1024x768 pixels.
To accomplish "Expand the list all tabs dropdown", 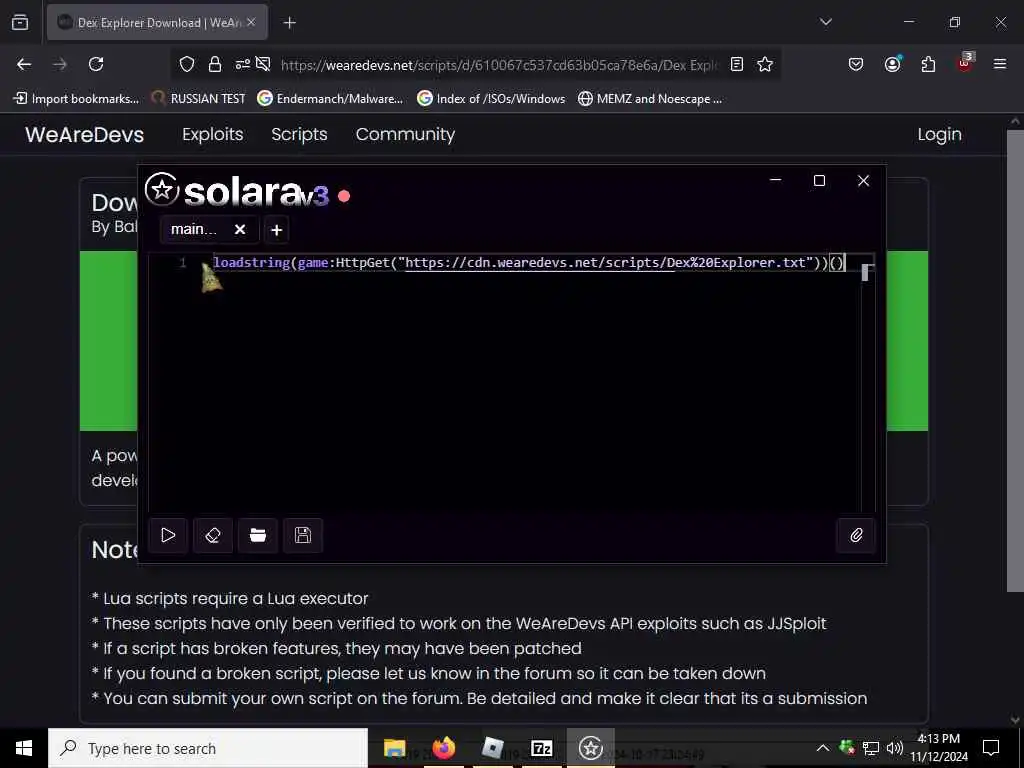I will click(x=825, y=22).
